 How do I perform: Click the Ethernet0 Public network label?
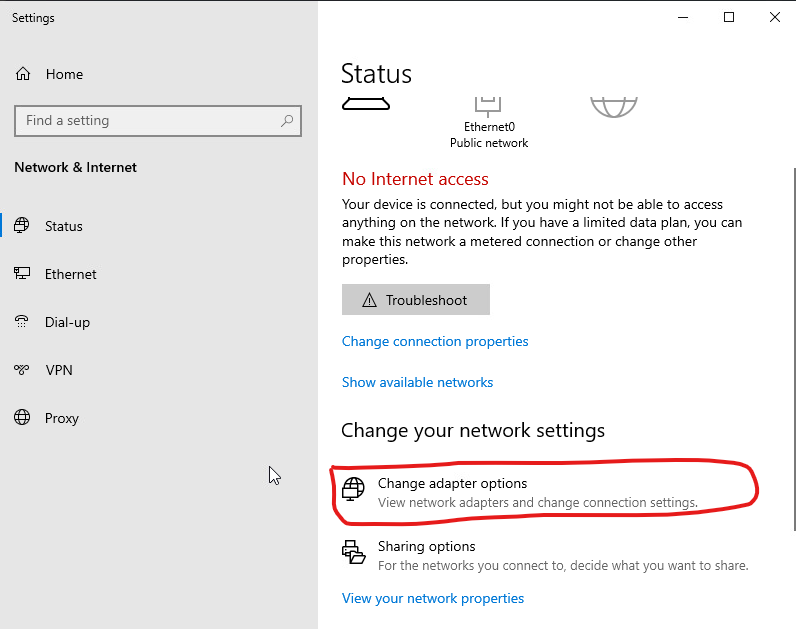[x=489, y=135]
